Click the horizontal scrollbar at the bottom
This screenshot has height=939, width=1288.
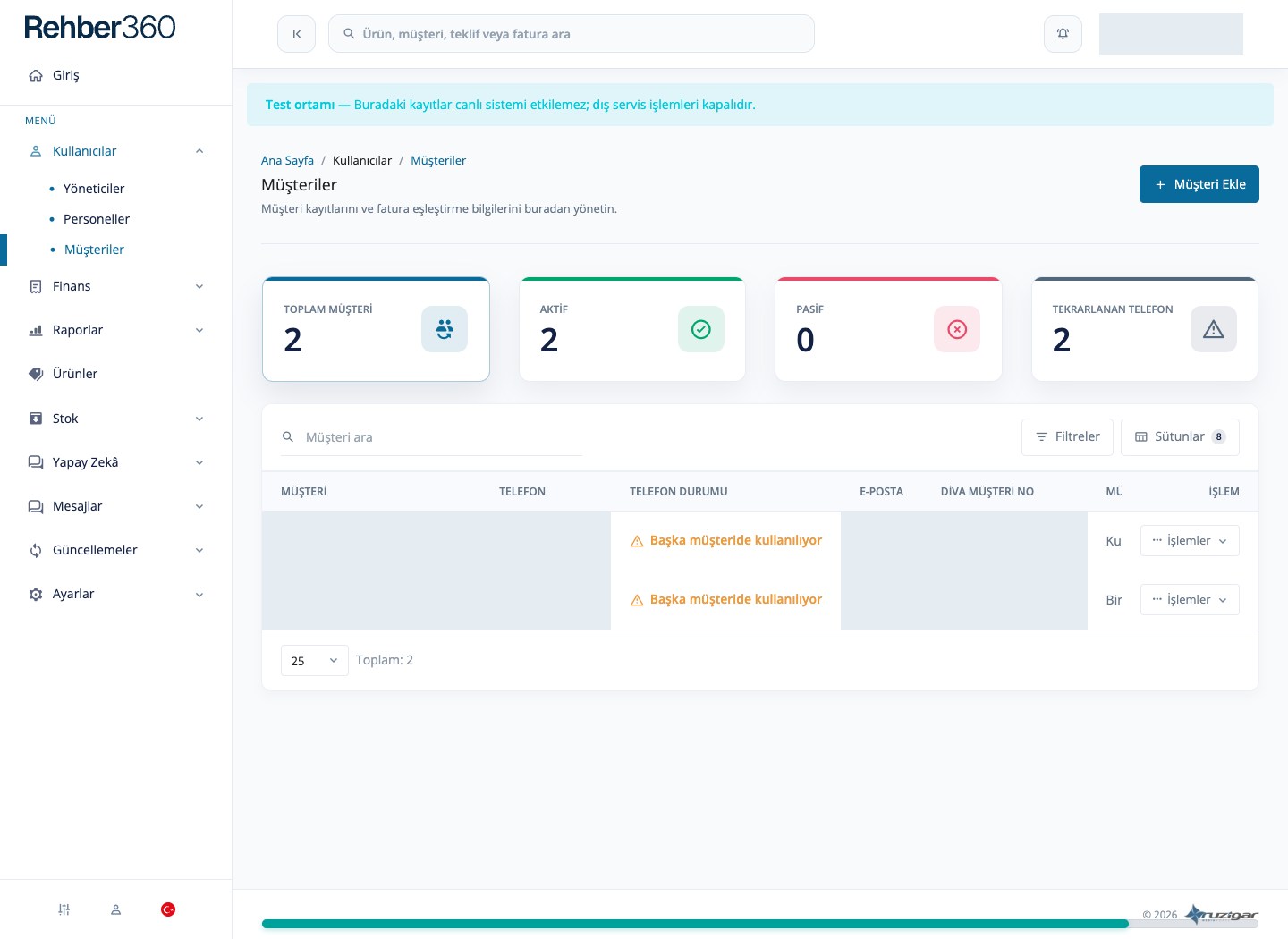coord(695,924)
